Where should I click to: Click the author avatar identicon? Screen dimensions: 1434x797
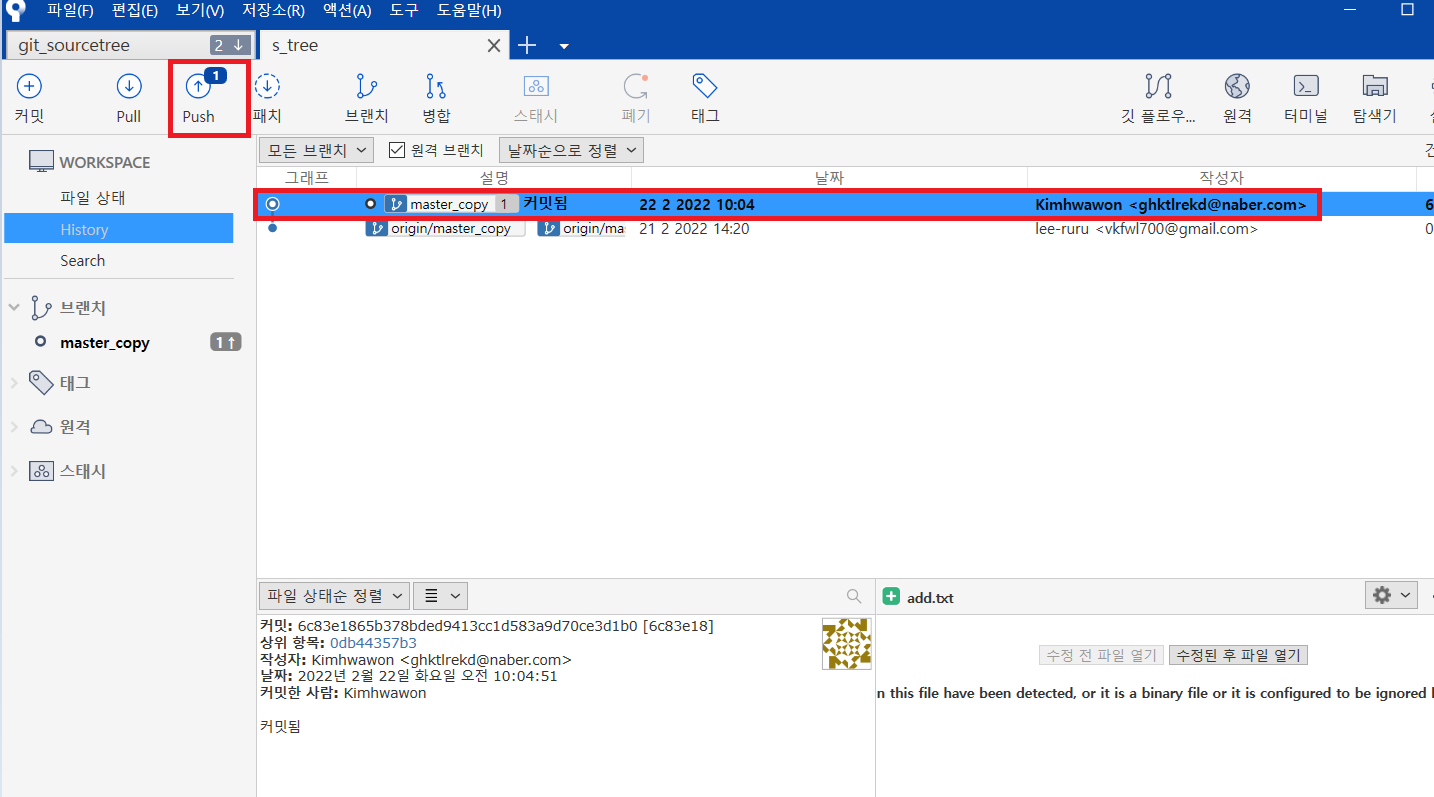(x=846, y=643)
